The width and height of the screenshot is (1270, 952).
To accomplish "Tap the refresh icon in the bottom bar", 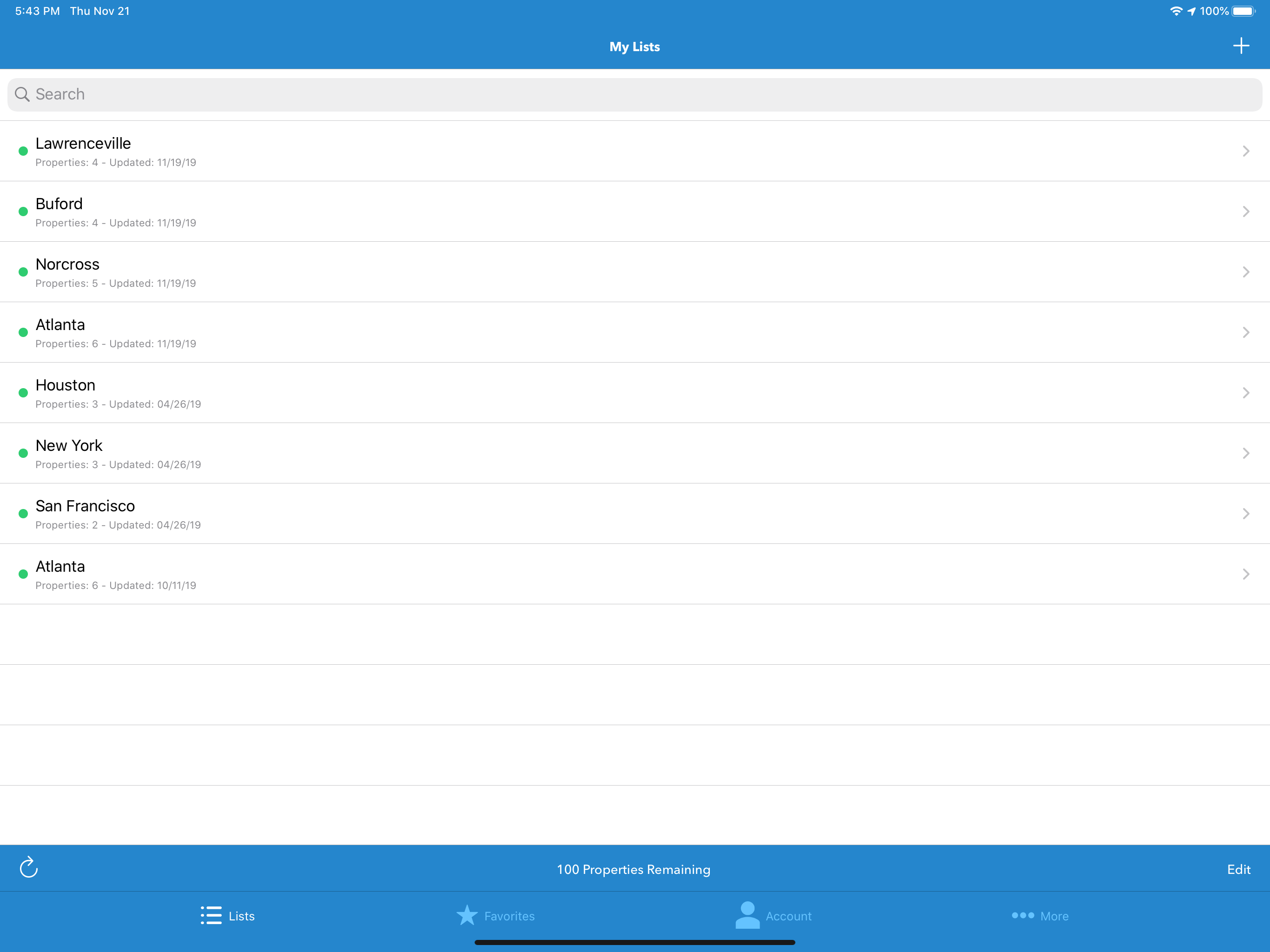I will click(29, 867).
